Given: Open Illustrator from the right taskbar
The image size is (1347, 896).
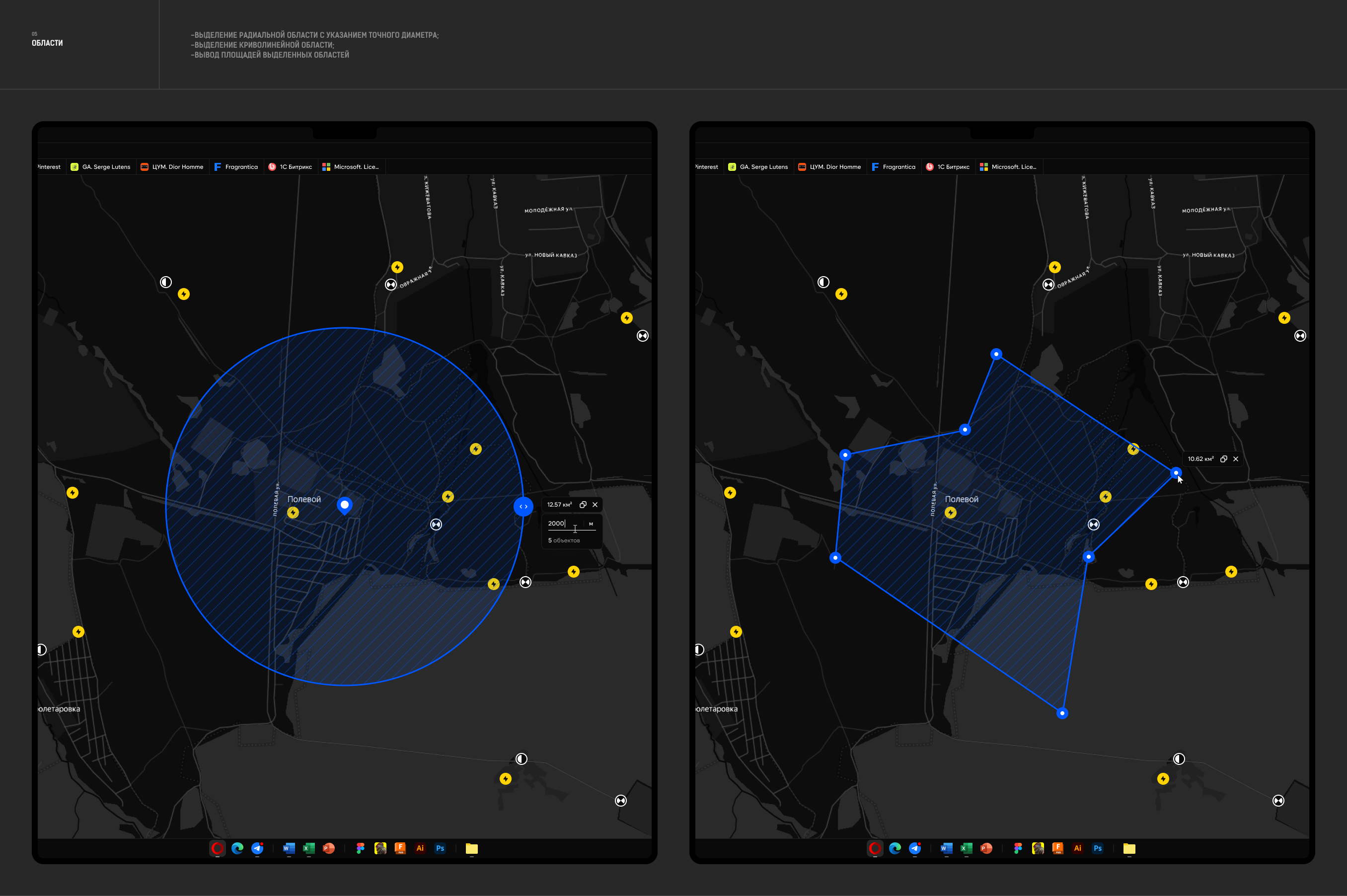Looking at the screenshot, I should 1077,848.
